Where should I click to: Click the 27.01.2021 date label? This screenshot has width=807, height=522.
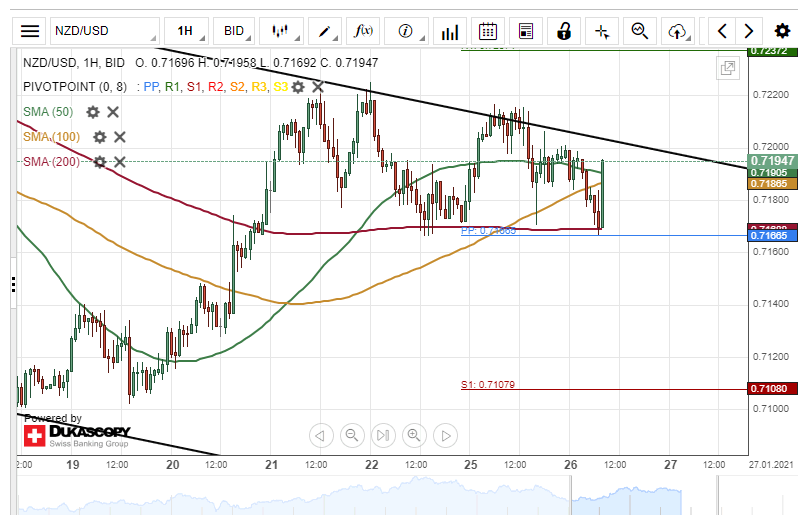pos(771,465)
